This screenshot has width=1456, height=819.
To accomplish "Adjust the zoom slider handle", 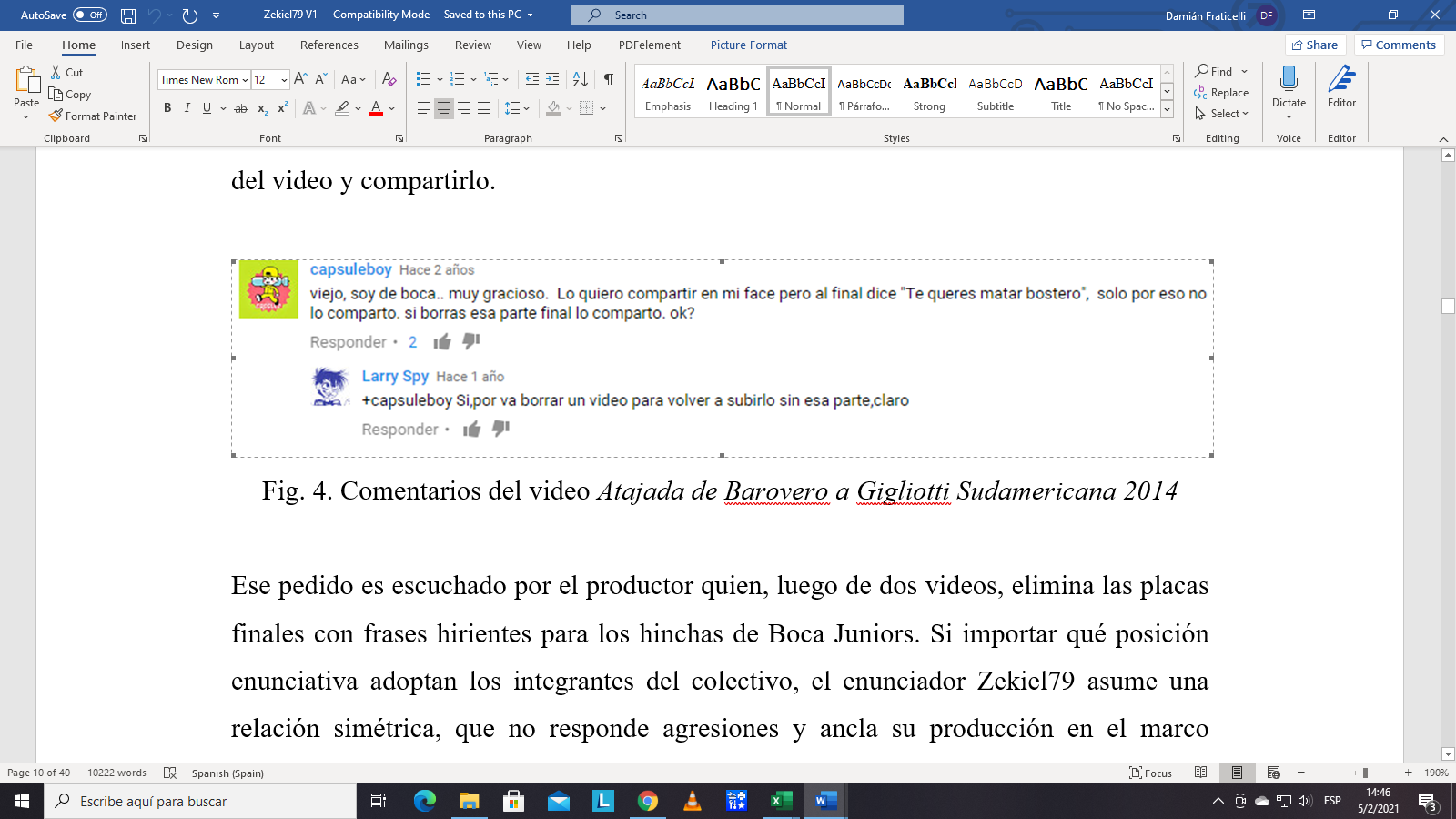I will point(1364,773).
